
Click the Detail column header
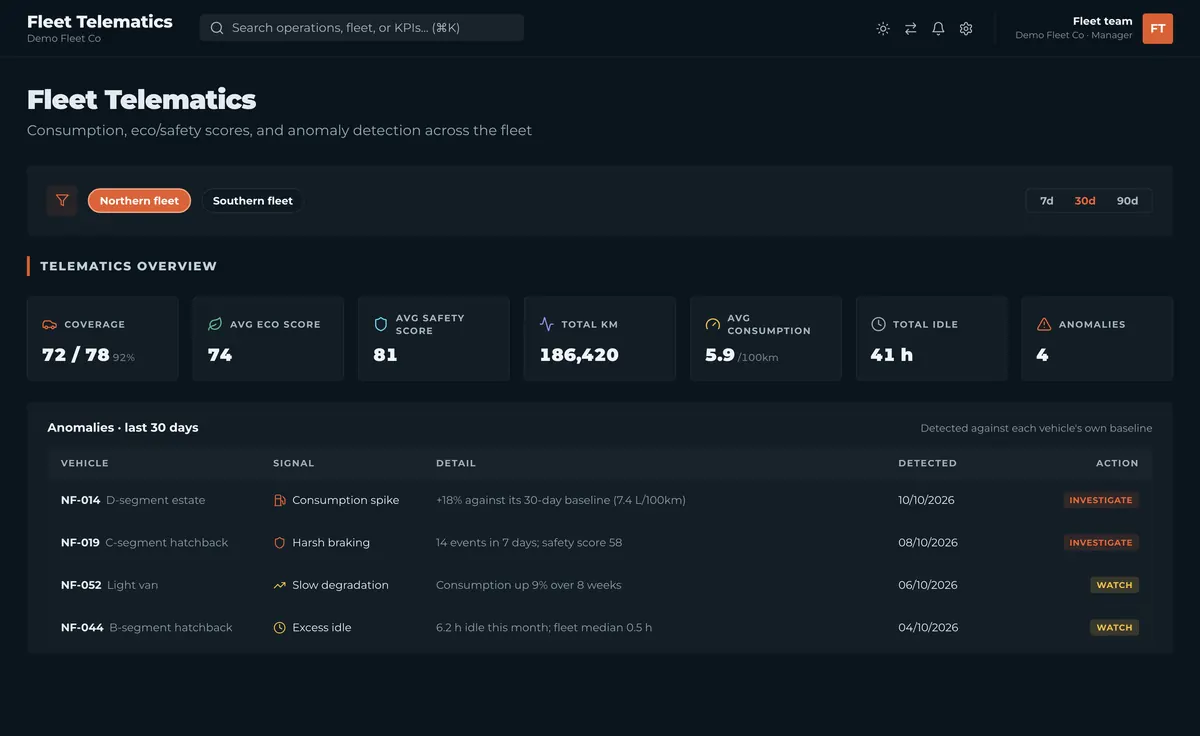point(456,463)
